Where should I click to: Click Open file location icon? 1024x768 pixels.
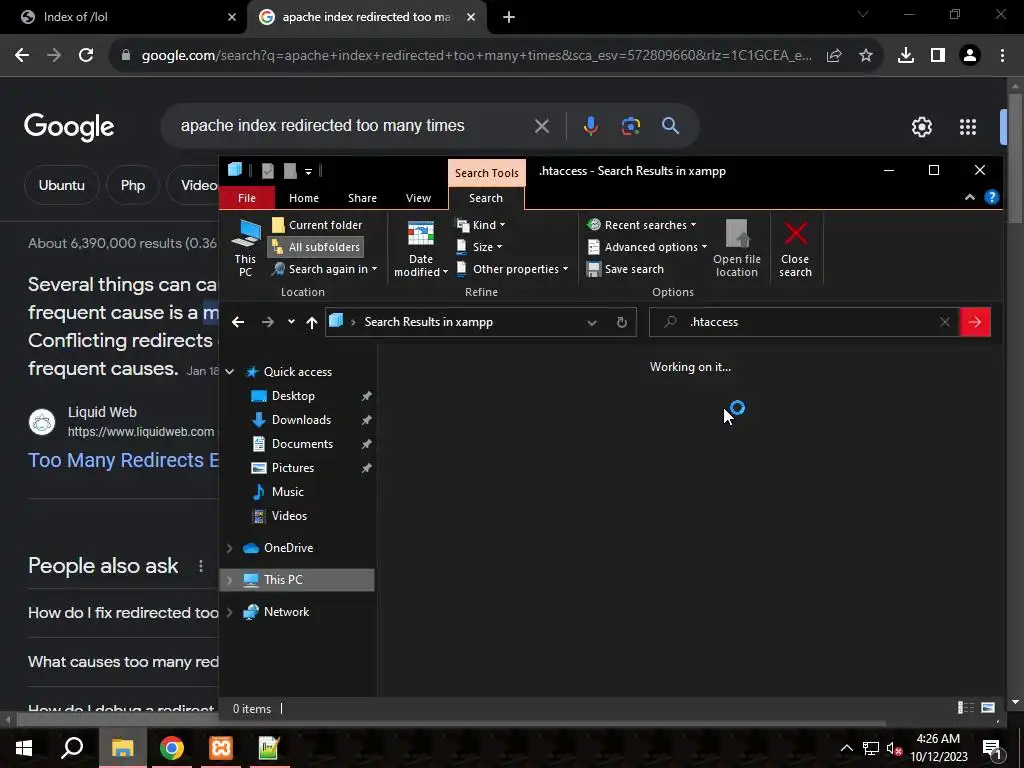[x=737, y=249]
